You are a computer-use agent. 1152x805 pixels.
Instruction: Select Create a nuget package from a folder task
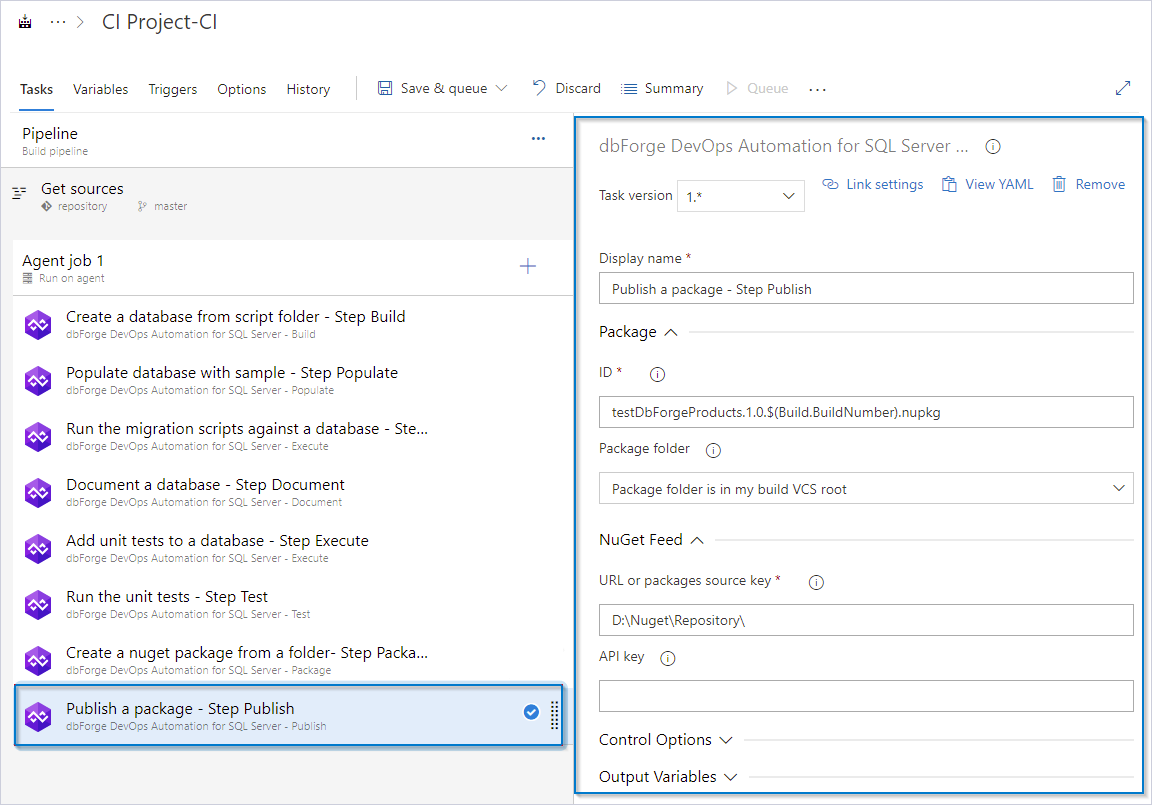pos(293,660)
